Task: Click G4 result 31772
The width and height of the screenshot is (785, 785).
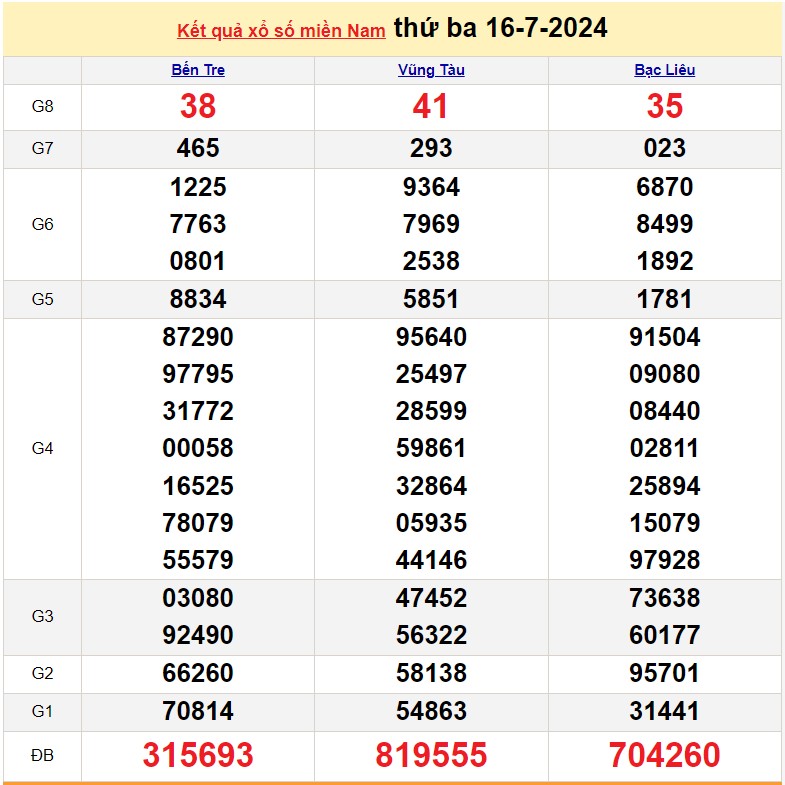Action: pos(198,412)
